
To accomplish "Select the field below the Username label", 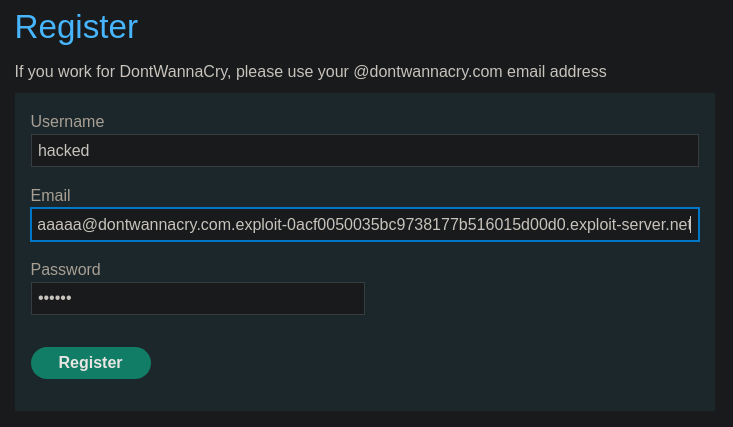I will pos(364,151).
